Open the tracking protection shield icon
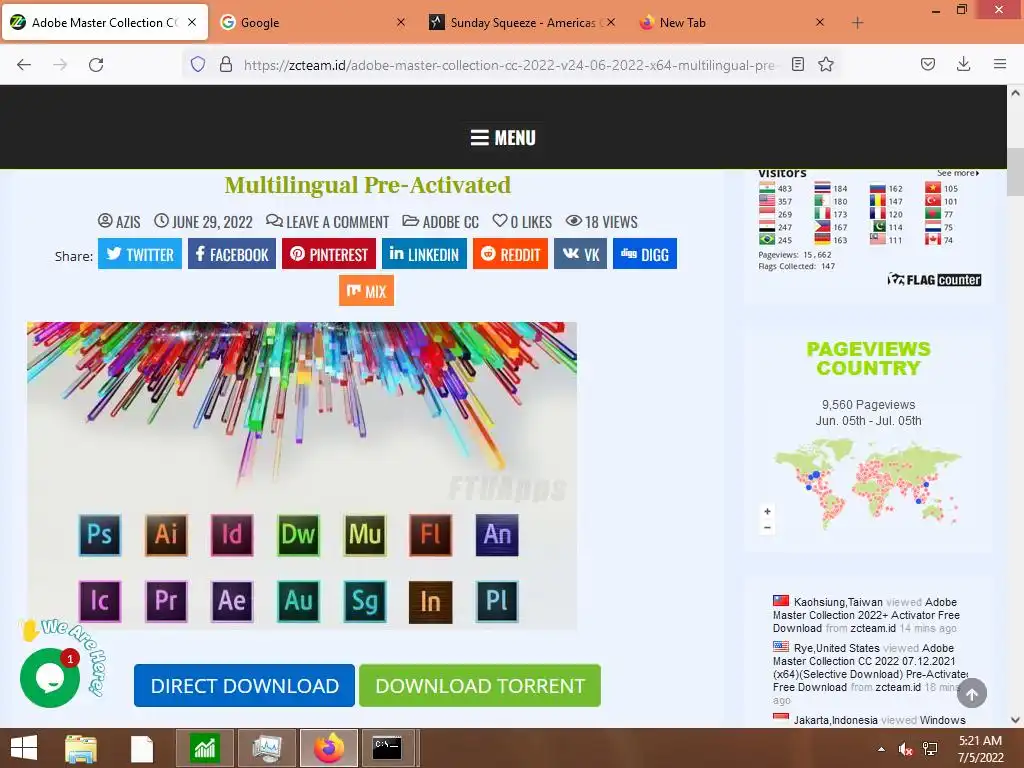Image resolution: width=1024 pixels, height=768 pixels. [198, 64]
